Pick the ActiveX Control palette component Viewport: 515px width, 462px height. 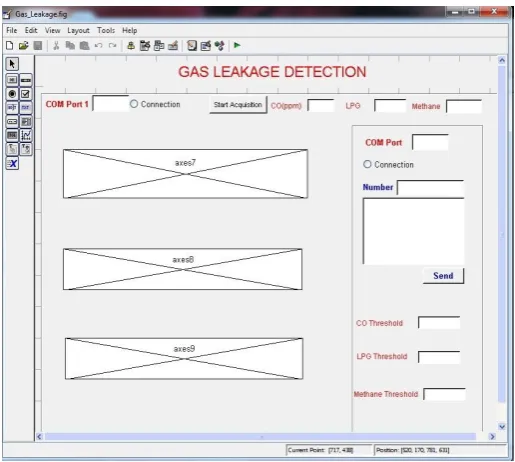tap(12, 164)
